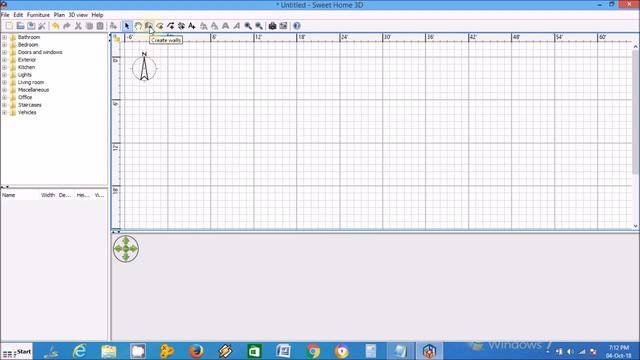
Task: Select the Create rooms tool
Action: [160, 26]
